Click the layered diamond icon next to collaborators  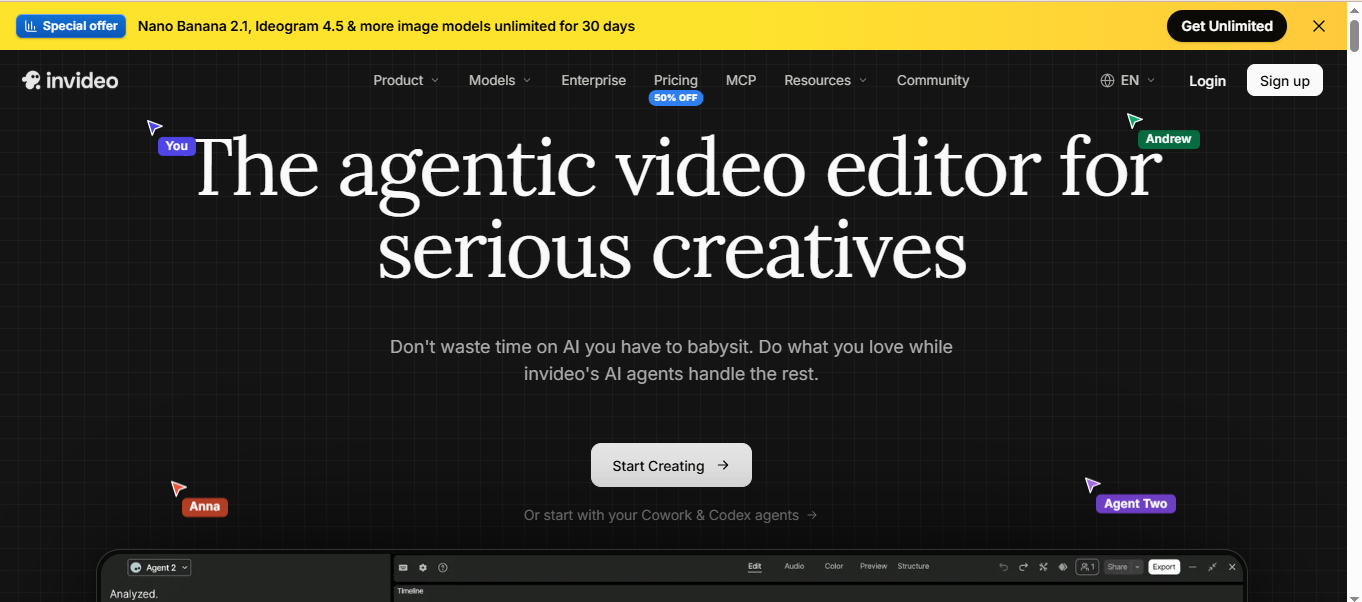pos(1063,567)
